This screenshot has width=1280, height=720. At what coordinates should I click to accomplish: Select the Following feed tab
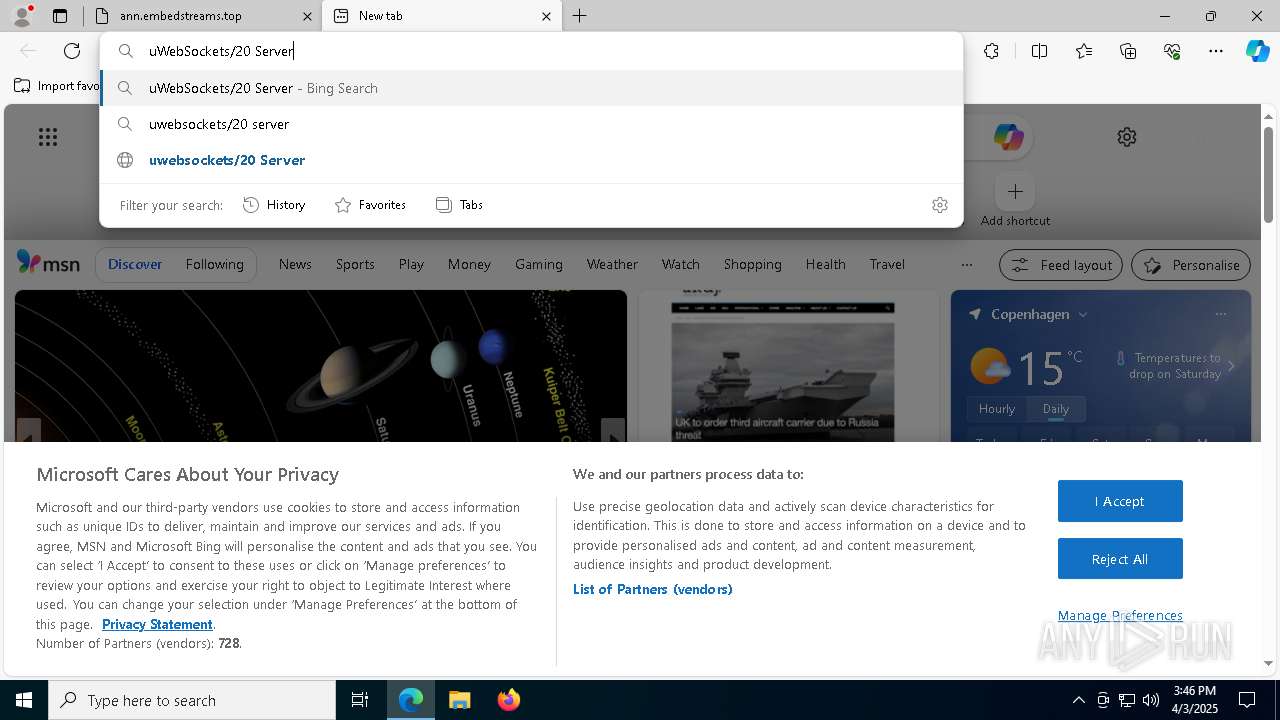coord(214,264)
